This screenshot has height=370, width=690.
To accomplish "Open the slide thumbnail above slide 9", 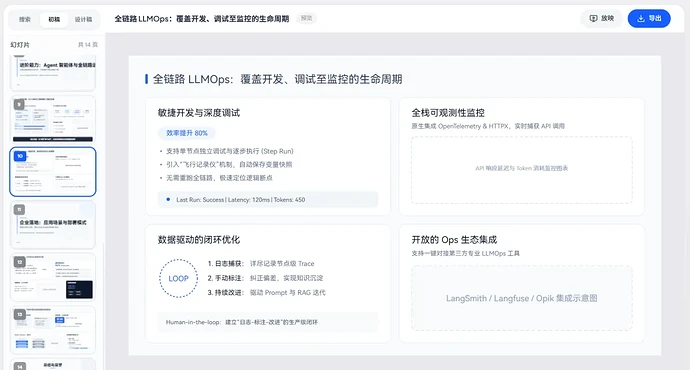I will click(53, 73).
